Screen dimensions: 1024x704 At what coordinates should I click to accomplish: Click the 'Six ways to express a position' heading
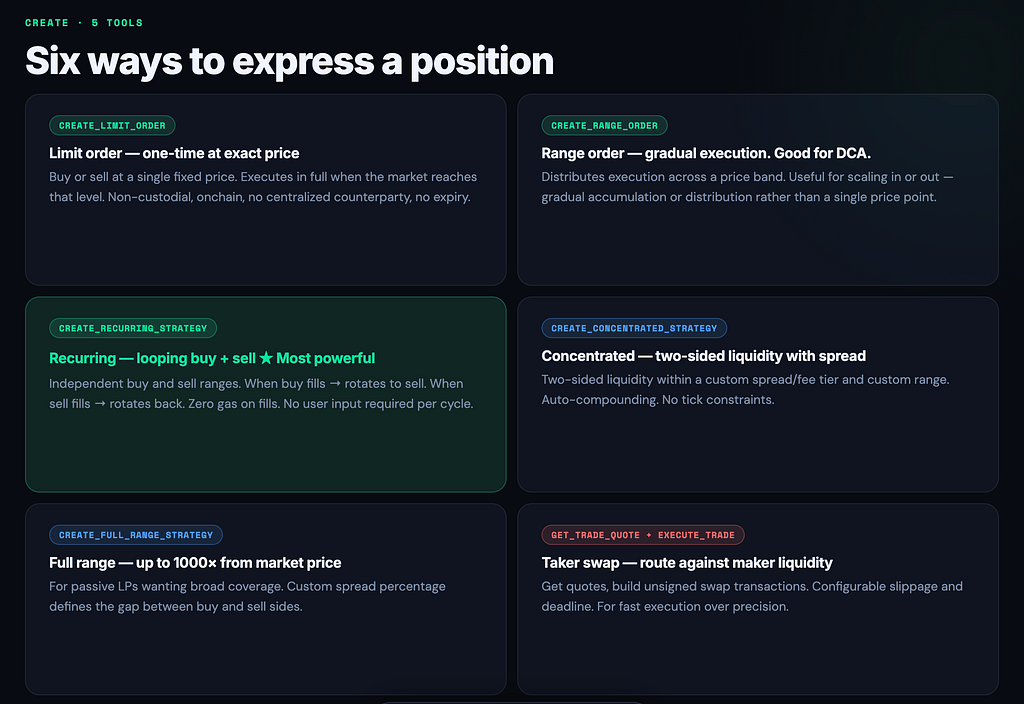[289, 61]
